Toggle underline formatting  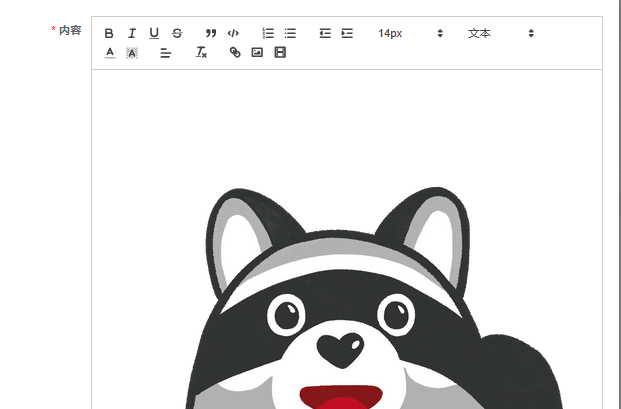[x=154, y=33]
